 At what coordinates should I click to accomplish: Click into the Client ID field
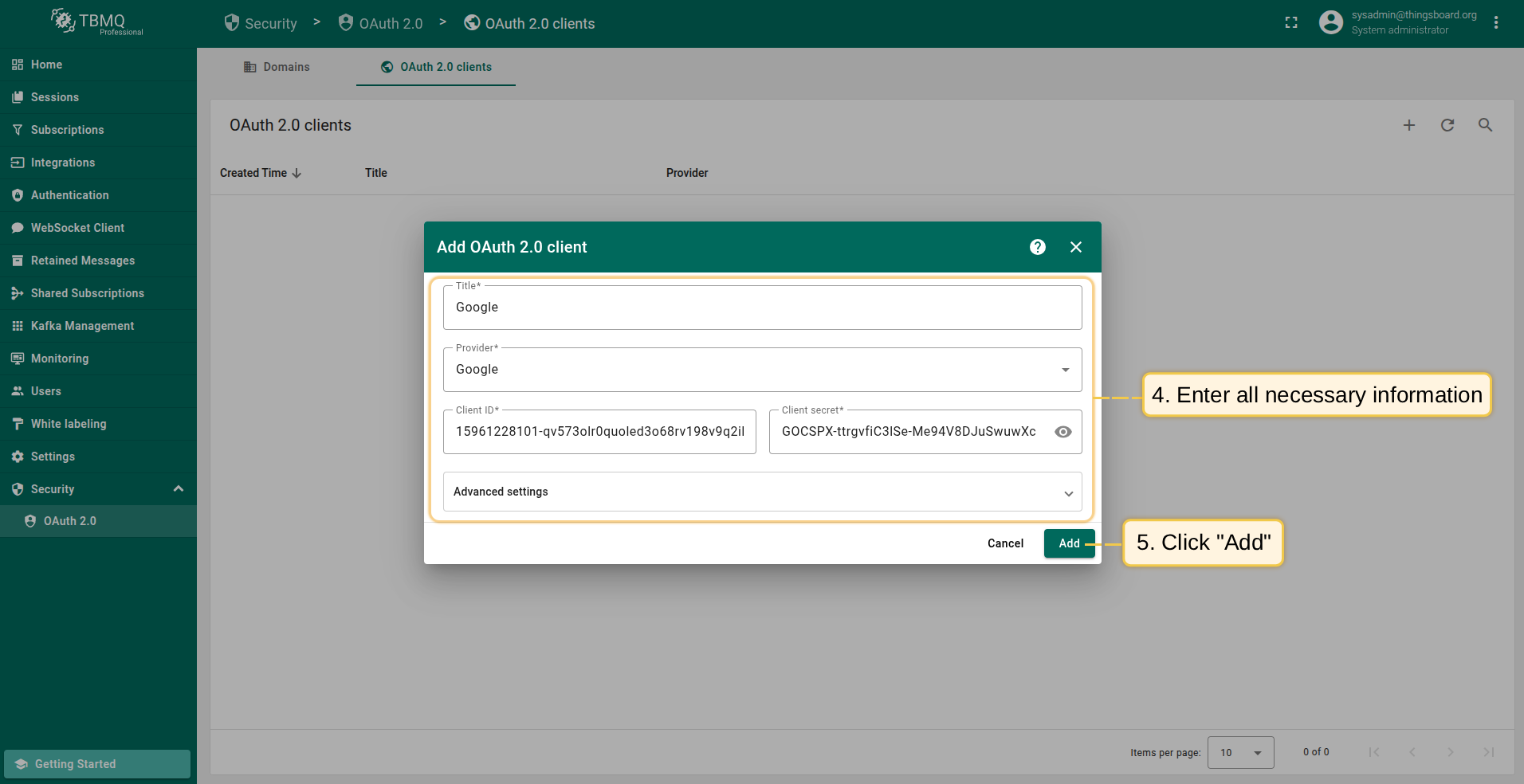point(599,432)
